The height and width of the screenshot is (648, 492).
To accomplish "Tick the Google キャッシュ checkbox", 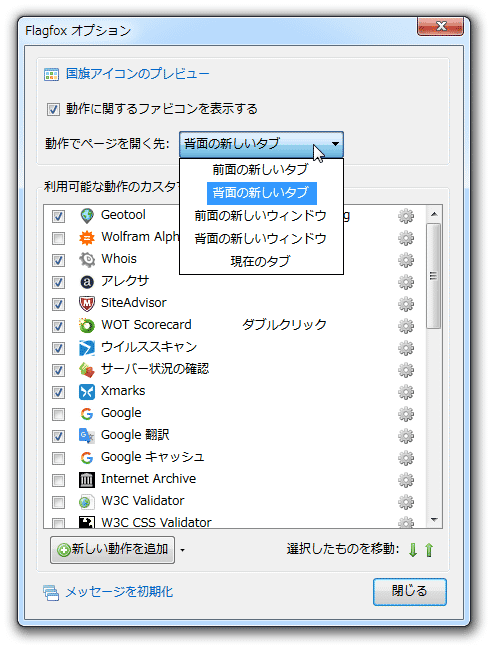I will pyautogui.click(x=58, y=458).
